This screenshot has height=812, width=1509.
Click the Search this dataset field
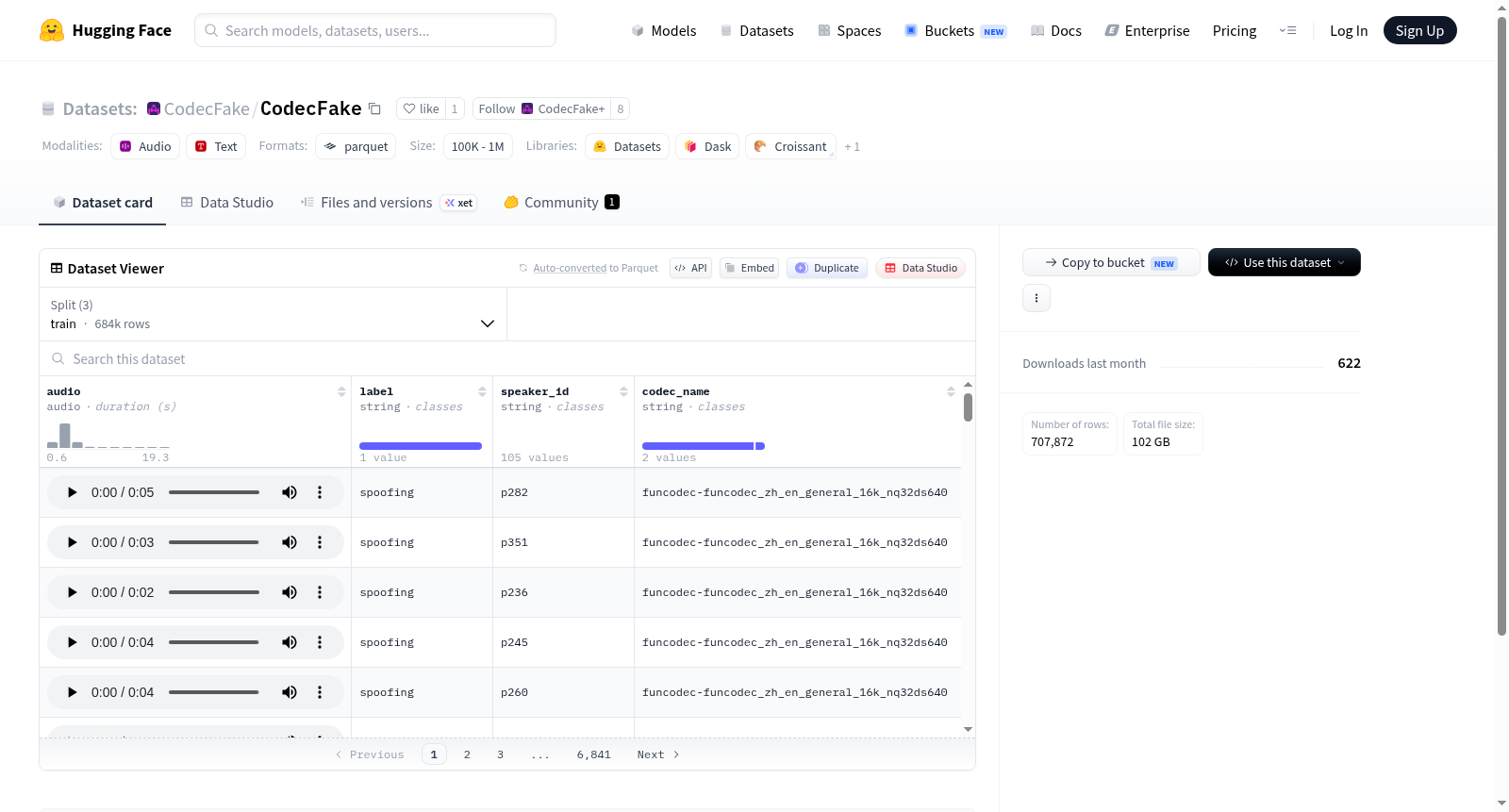coord(507,358)
